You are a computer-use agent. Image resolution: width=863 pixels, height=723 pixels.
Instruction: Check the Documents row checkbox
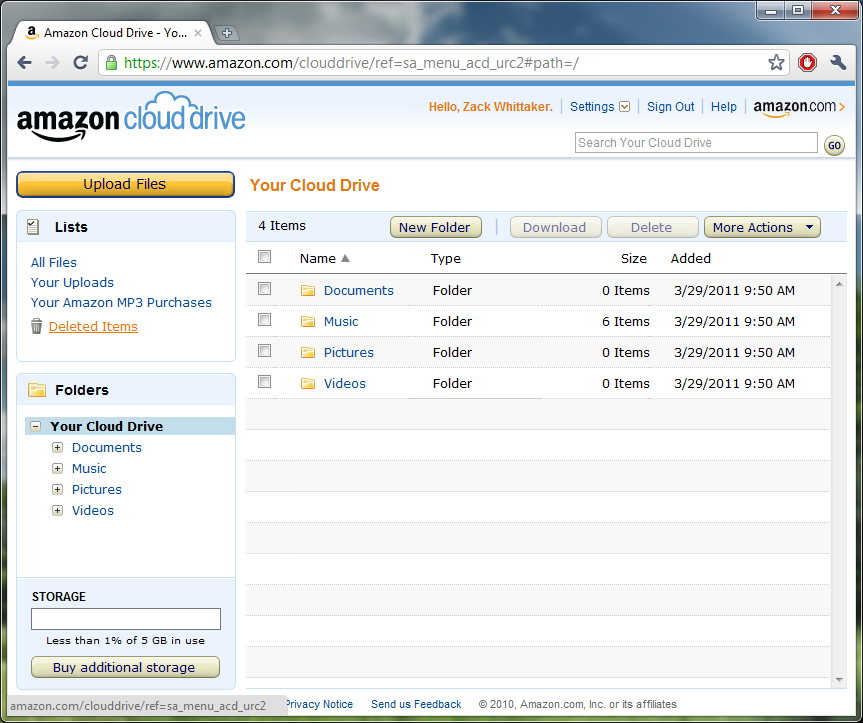pos(265,288)
